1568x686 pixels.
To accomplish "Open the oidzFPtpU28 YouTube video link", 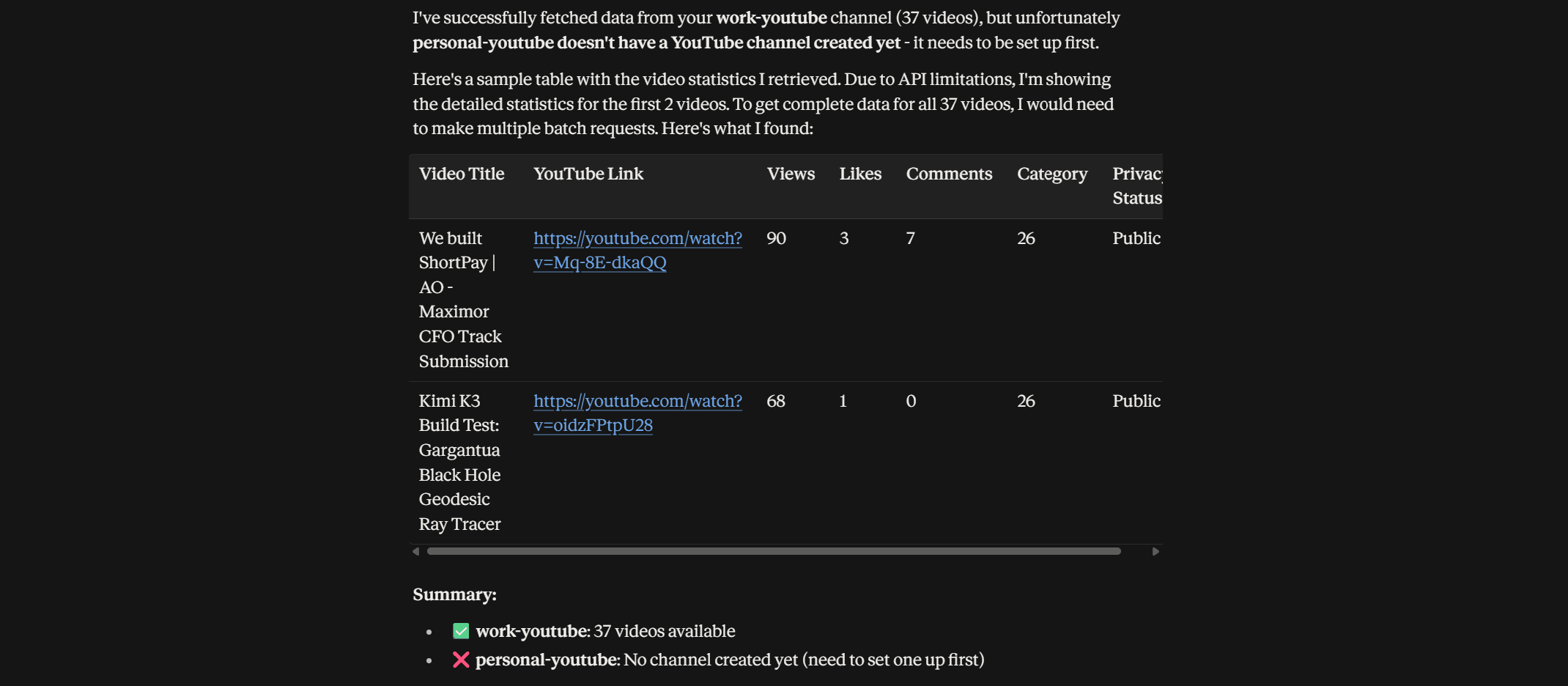I will coord(637,413).
